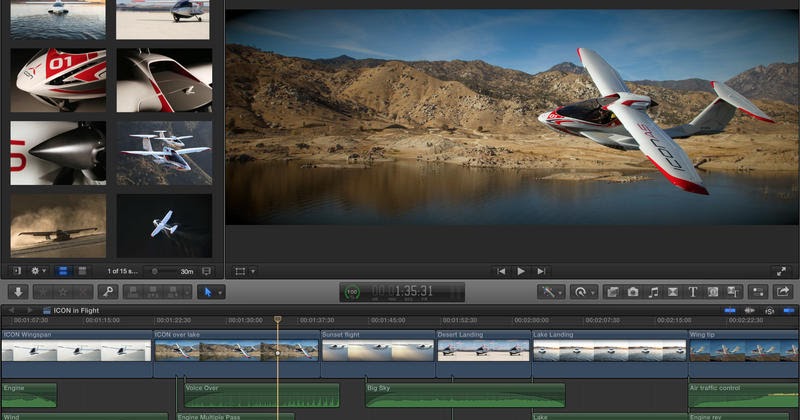Click the Insert edit button
This screenshot has height=420, width=800.
click(x=153, y=292)
